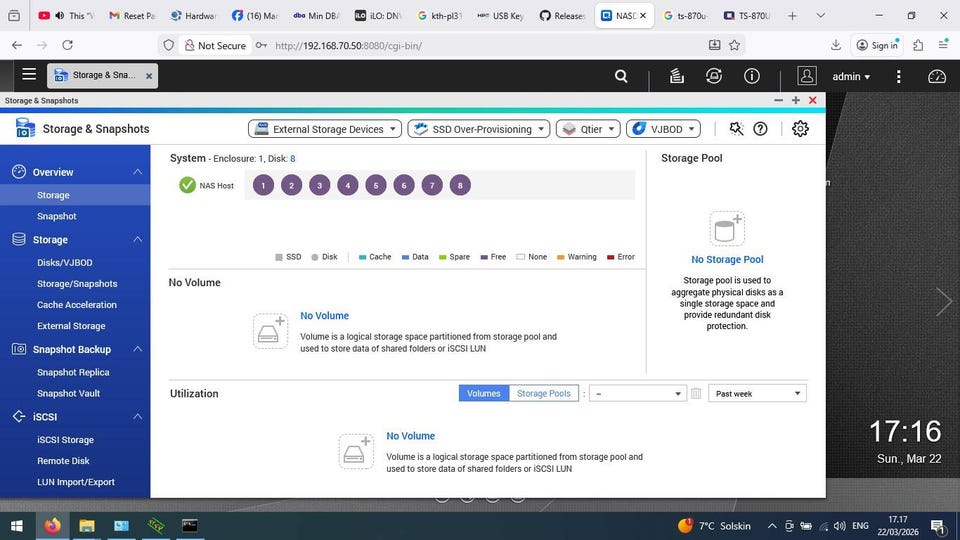Image resolution: width=960 pixels, height=540 pixels.
Task: Open external devices sync icon
Action: (714, 76)
